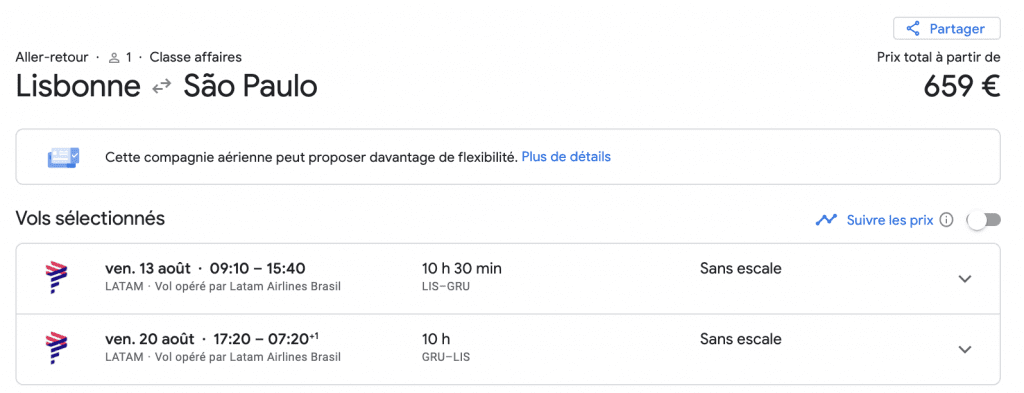The width and height of the screenshot is (1024, 393).
Task: Toggle the Suivre les prix switch
Action: pos(984,220)
